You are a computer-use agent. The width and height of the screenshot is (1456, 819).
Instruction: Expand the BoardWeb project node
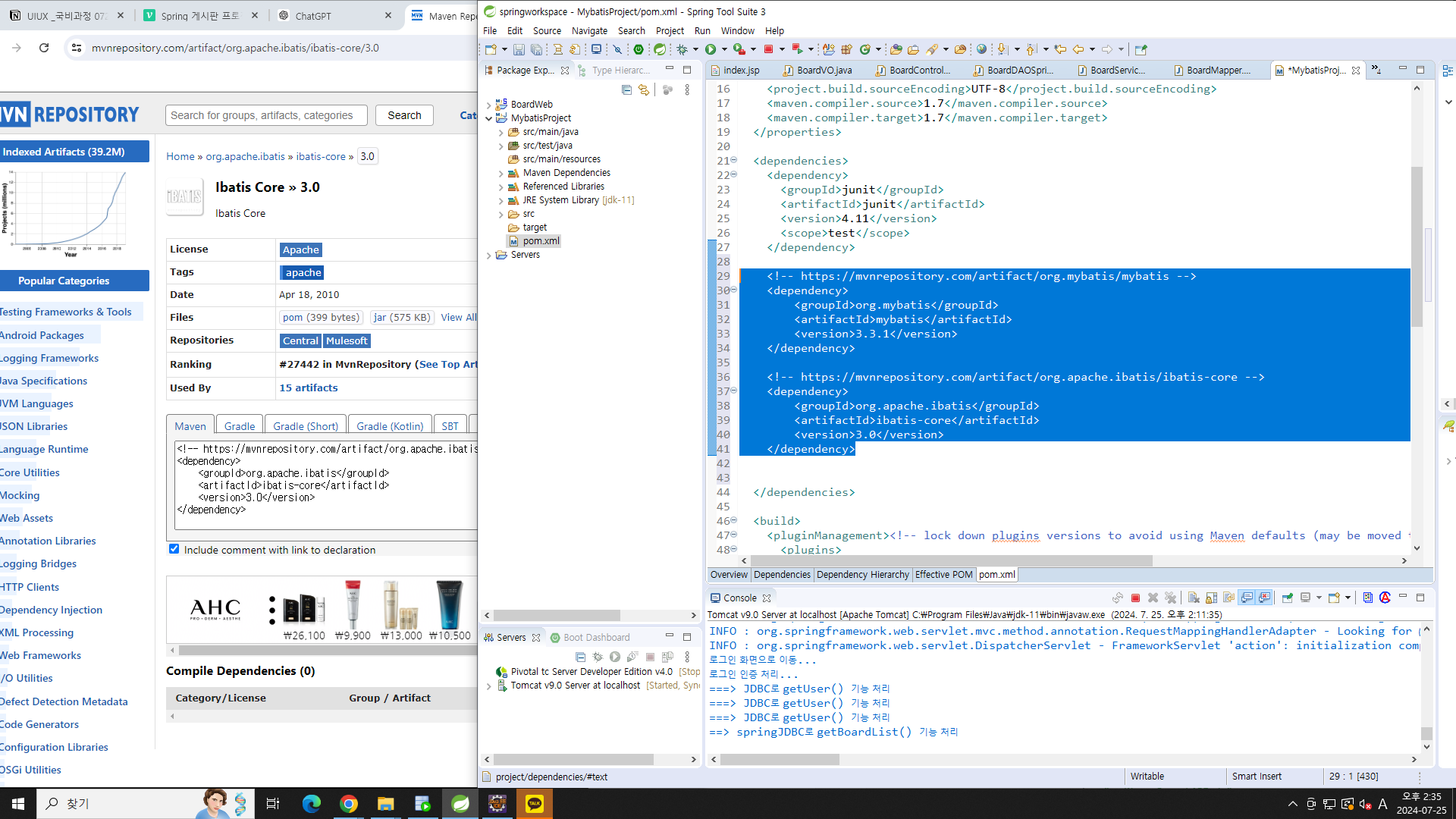tap(489, 105)
